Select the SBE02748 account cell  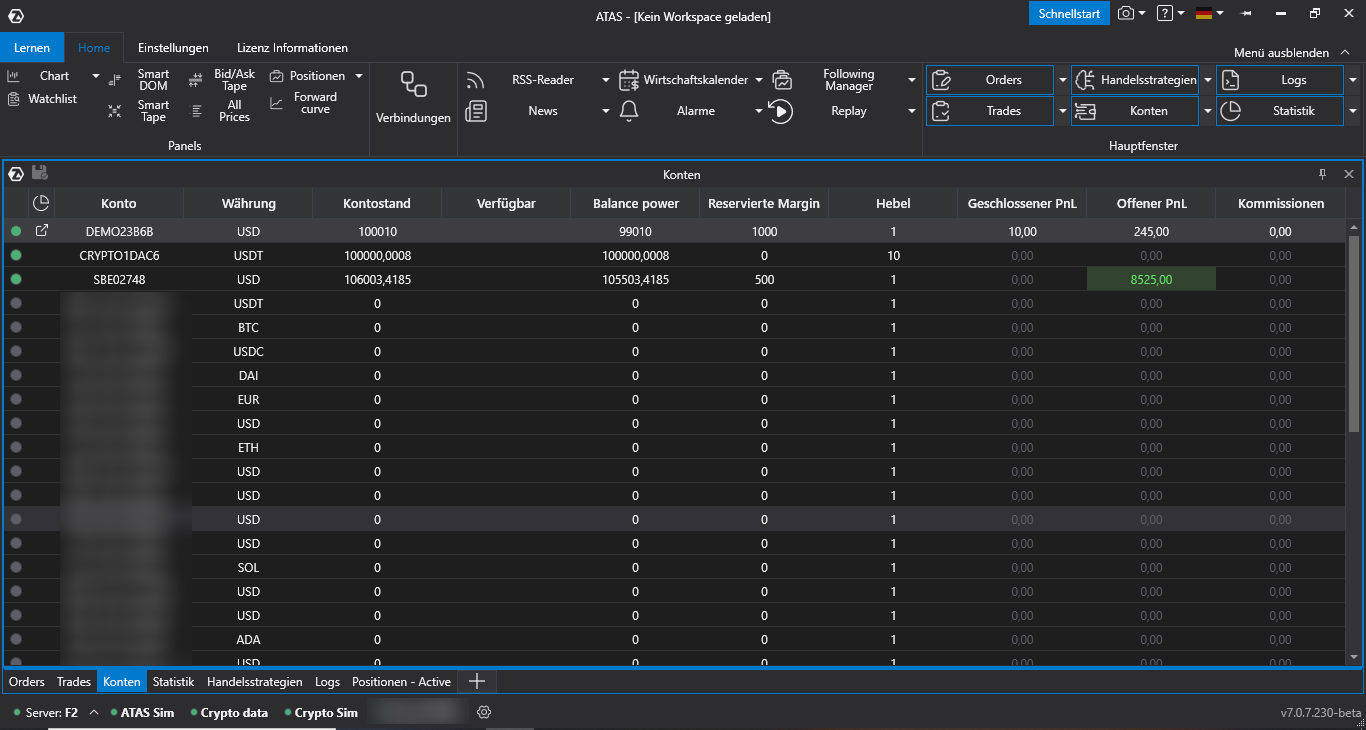(x=119, y=280)
